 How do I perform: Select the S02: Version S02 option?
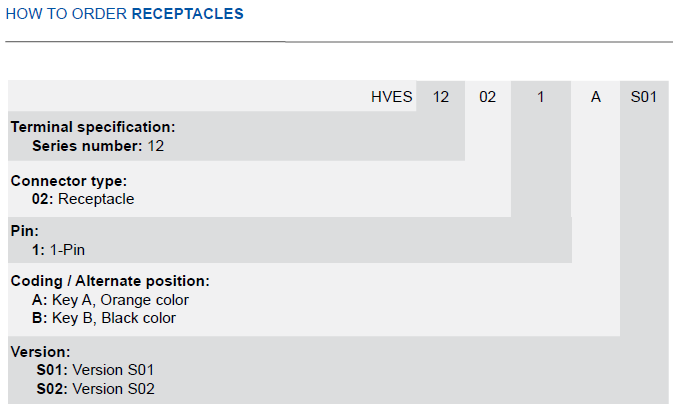coord(95,389)
